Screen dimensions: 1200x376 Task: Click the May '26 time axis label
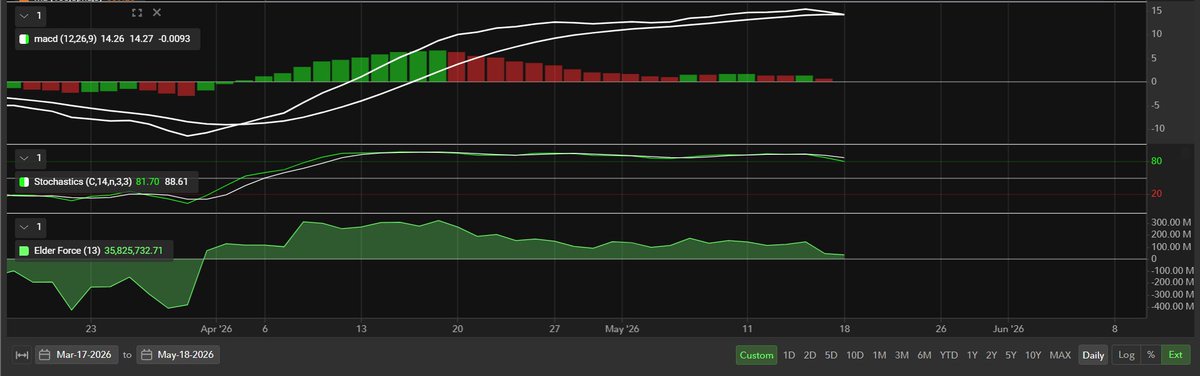(621, 328)
